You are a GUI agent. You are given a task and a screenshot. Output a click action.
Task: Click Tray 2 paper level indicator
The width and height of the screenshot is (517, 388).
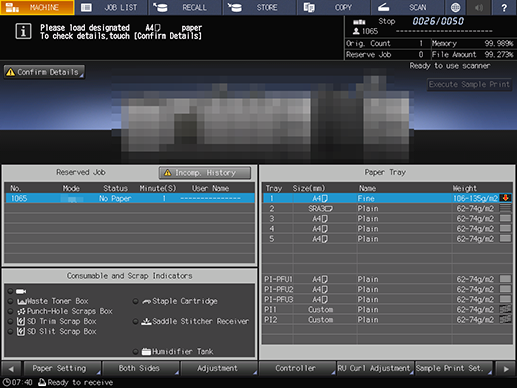(x=506, y=208)
